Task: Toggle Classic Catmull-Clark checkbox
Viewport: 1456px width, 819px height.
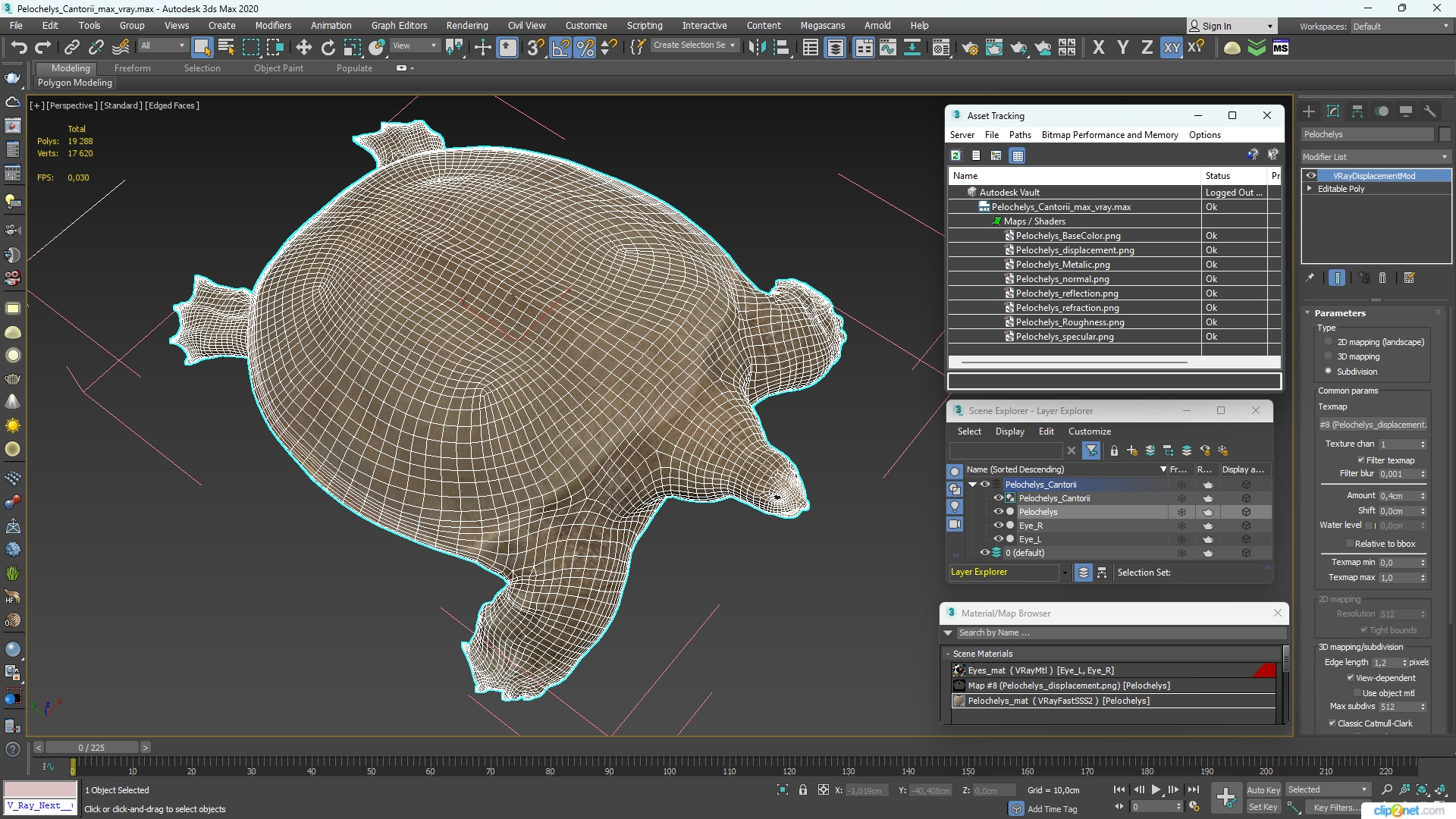Action: [1332, 723]
